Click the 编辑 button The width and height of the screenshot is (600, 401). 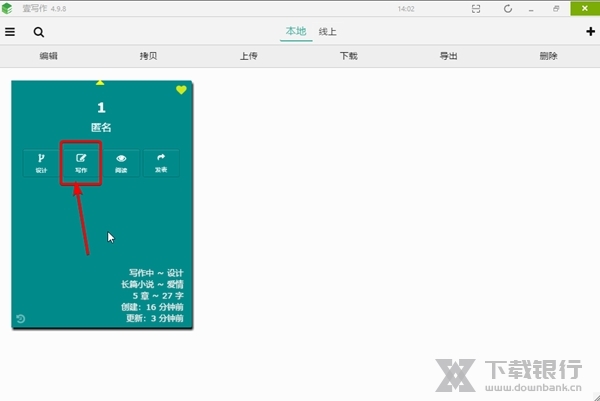coord(48,57)
